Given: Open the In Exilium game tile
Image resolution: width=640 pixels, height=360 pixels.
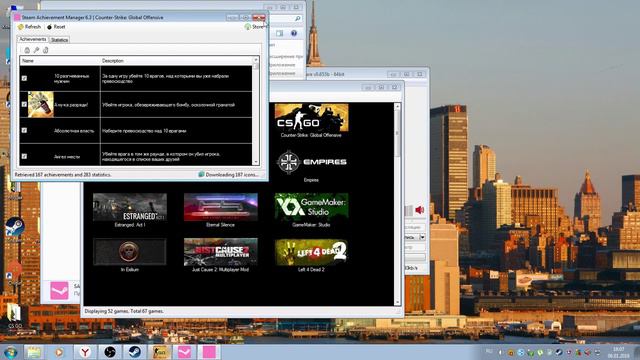Looking at the screenshot, I should [130, 255].
